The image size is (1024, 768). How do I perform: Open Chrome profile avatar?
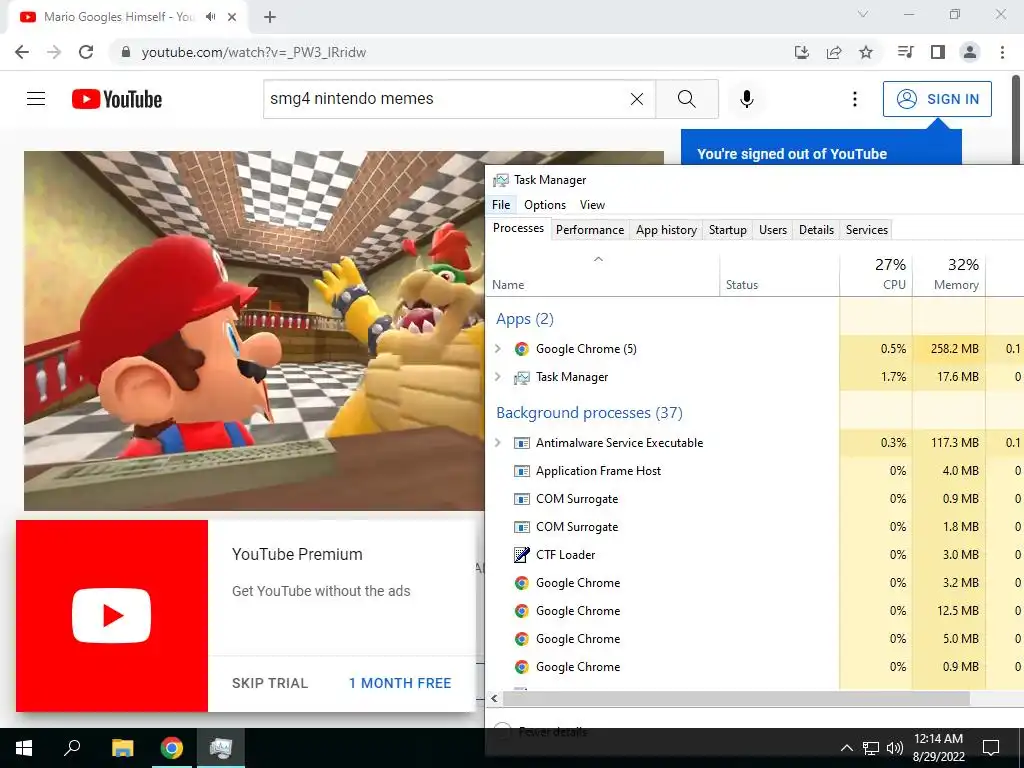[x=970, y=52]
